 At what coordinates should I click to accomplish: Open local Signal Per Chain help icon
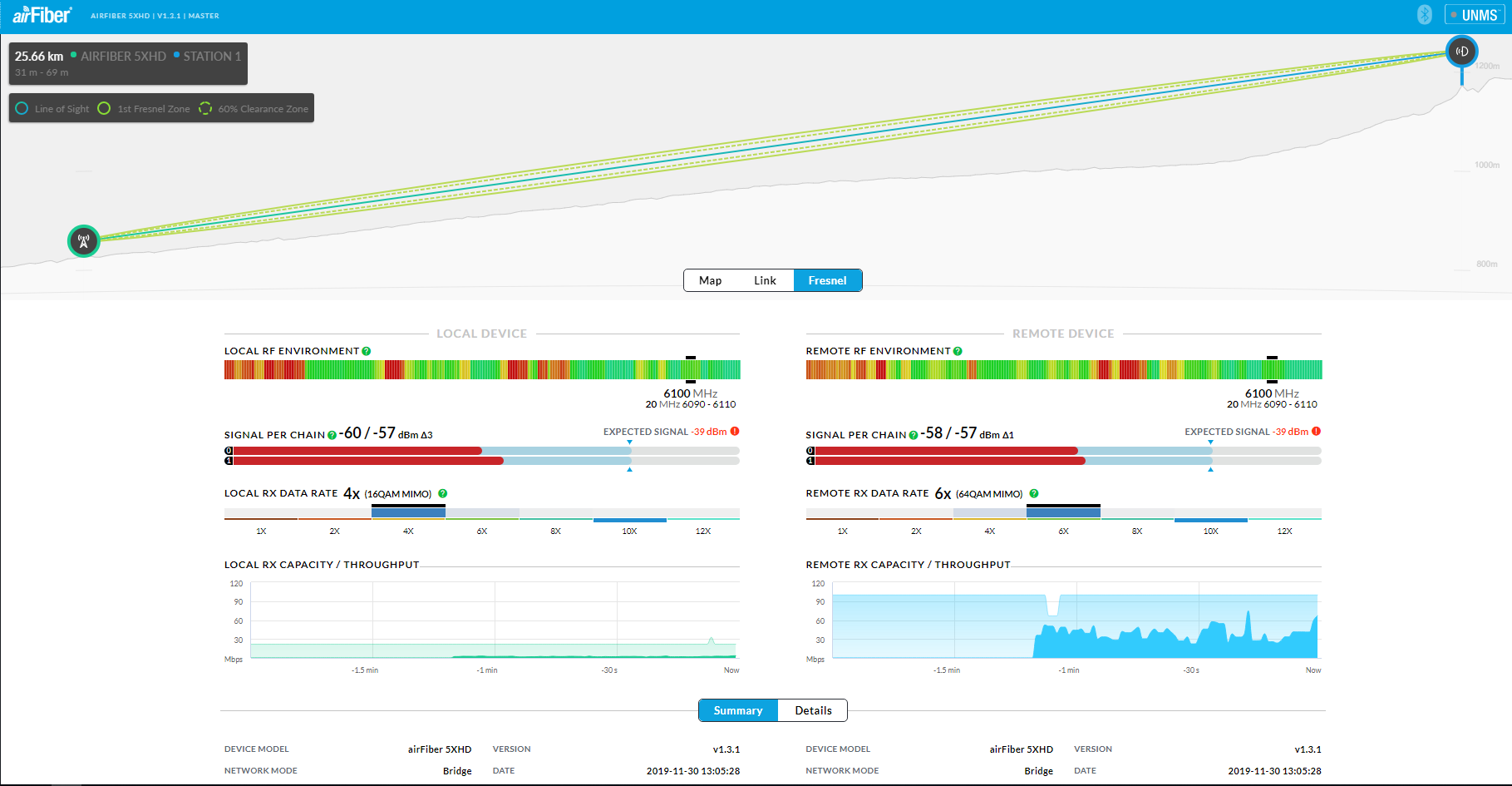click(x=332, y=435)
